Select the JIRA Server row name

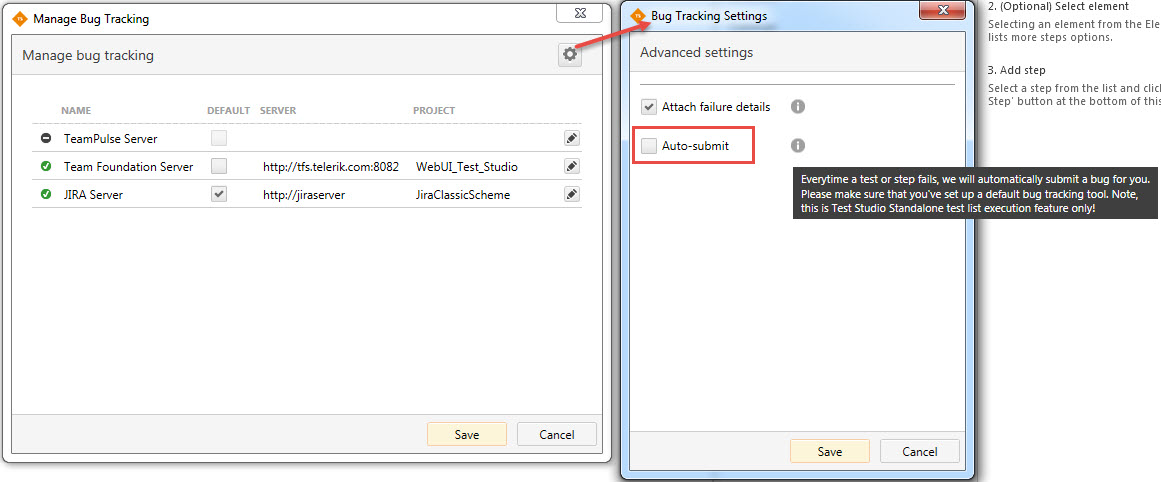93,195
